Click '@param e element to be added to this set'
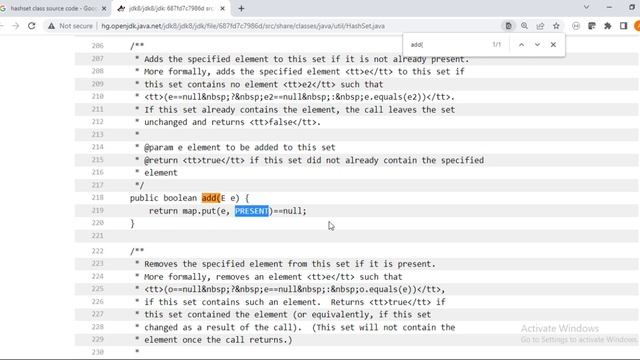This screenshot has width=640, height=360. point(240,147)
